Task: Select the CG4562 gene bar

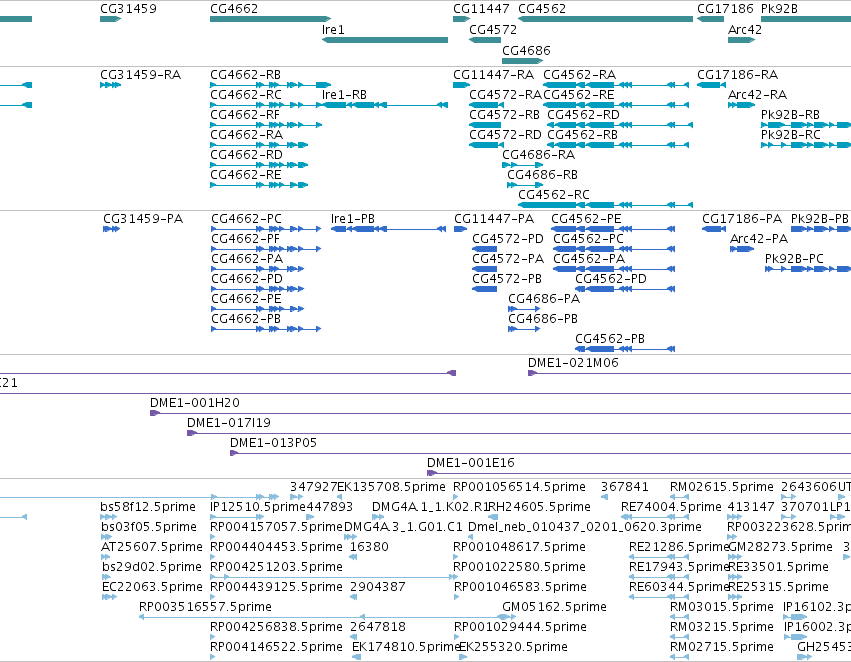Action: (x=606, y=19)
